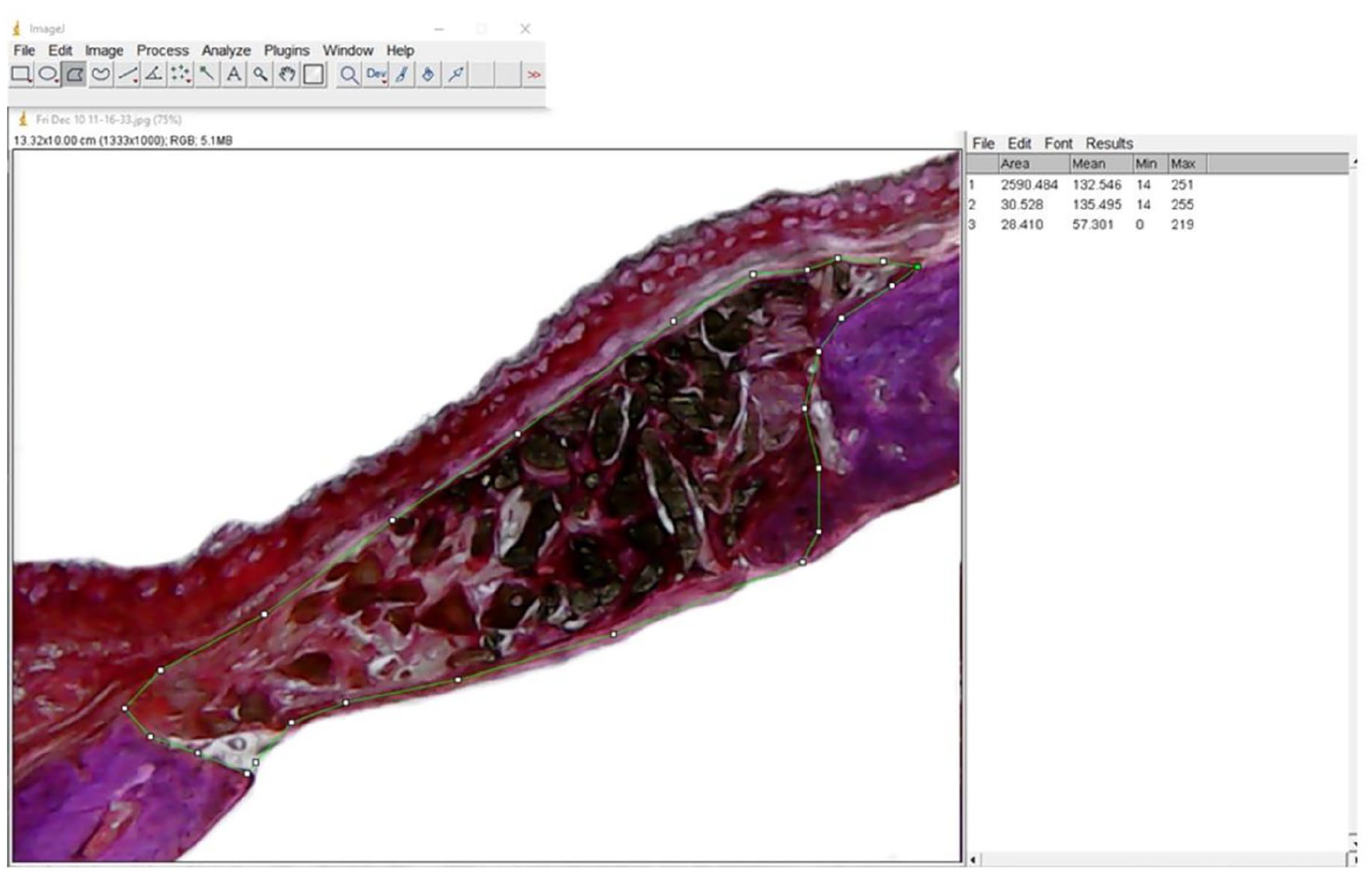Select the Angle tool

pyautogui.click(x=154, y=74)
